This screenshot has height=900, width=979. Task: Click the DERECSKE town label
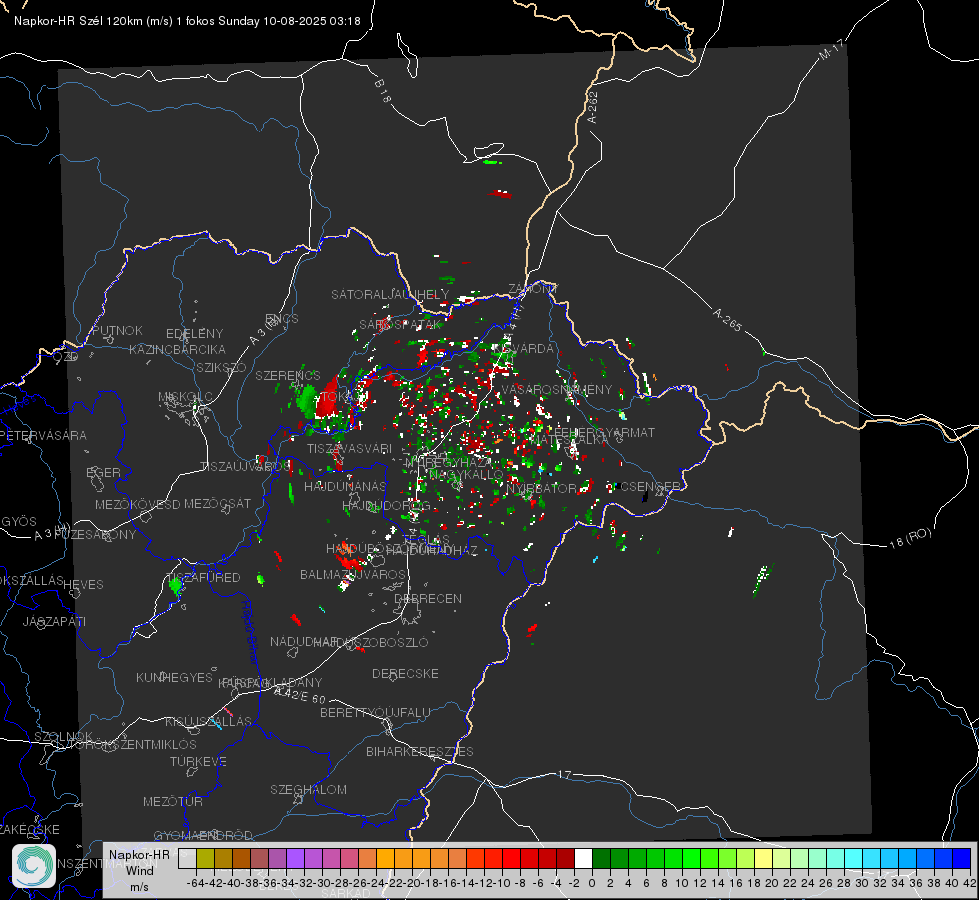click(x=405, y=673)
